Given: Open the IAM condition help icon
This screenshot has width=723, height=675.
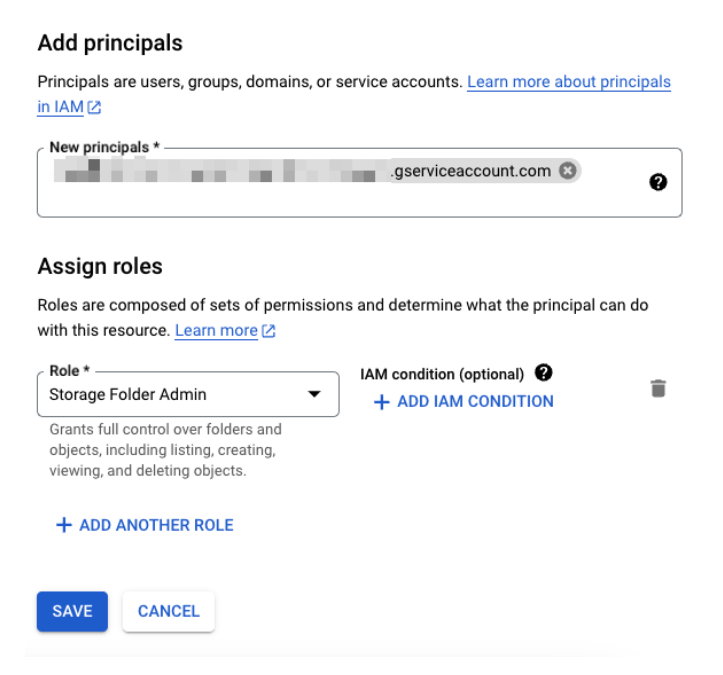Looking at the screenshot, I should coord(543,373).
